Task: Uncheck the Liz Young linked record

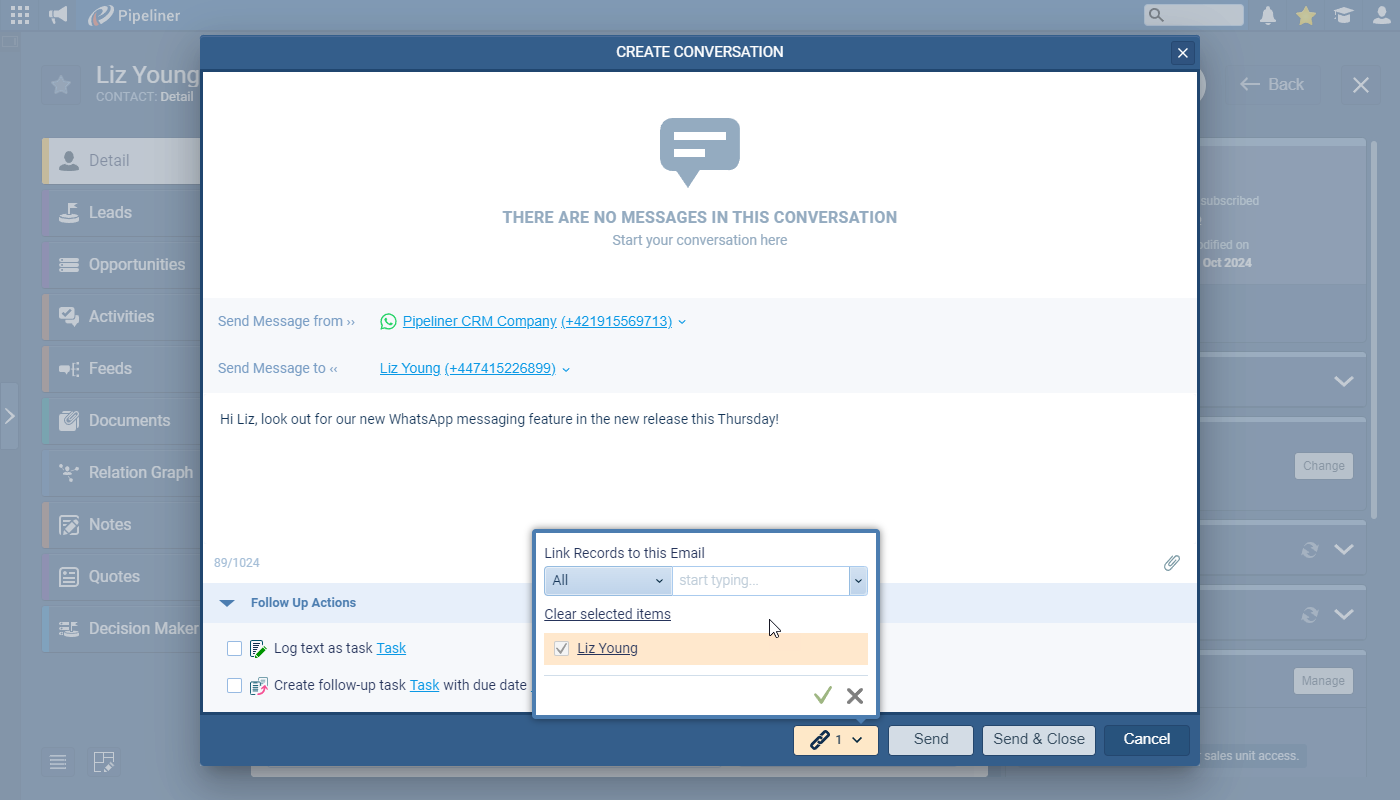Action: click(561, 649)
